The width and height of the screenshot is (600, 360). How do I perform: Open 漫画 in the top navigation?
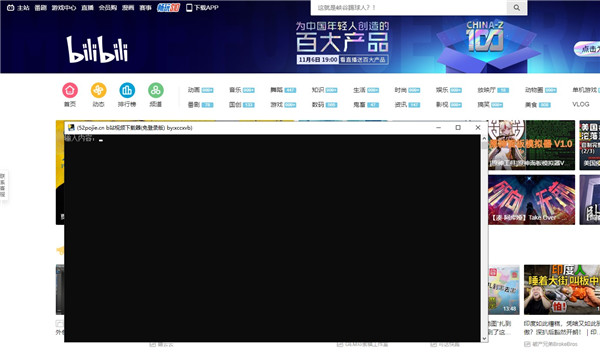point(128,8)
